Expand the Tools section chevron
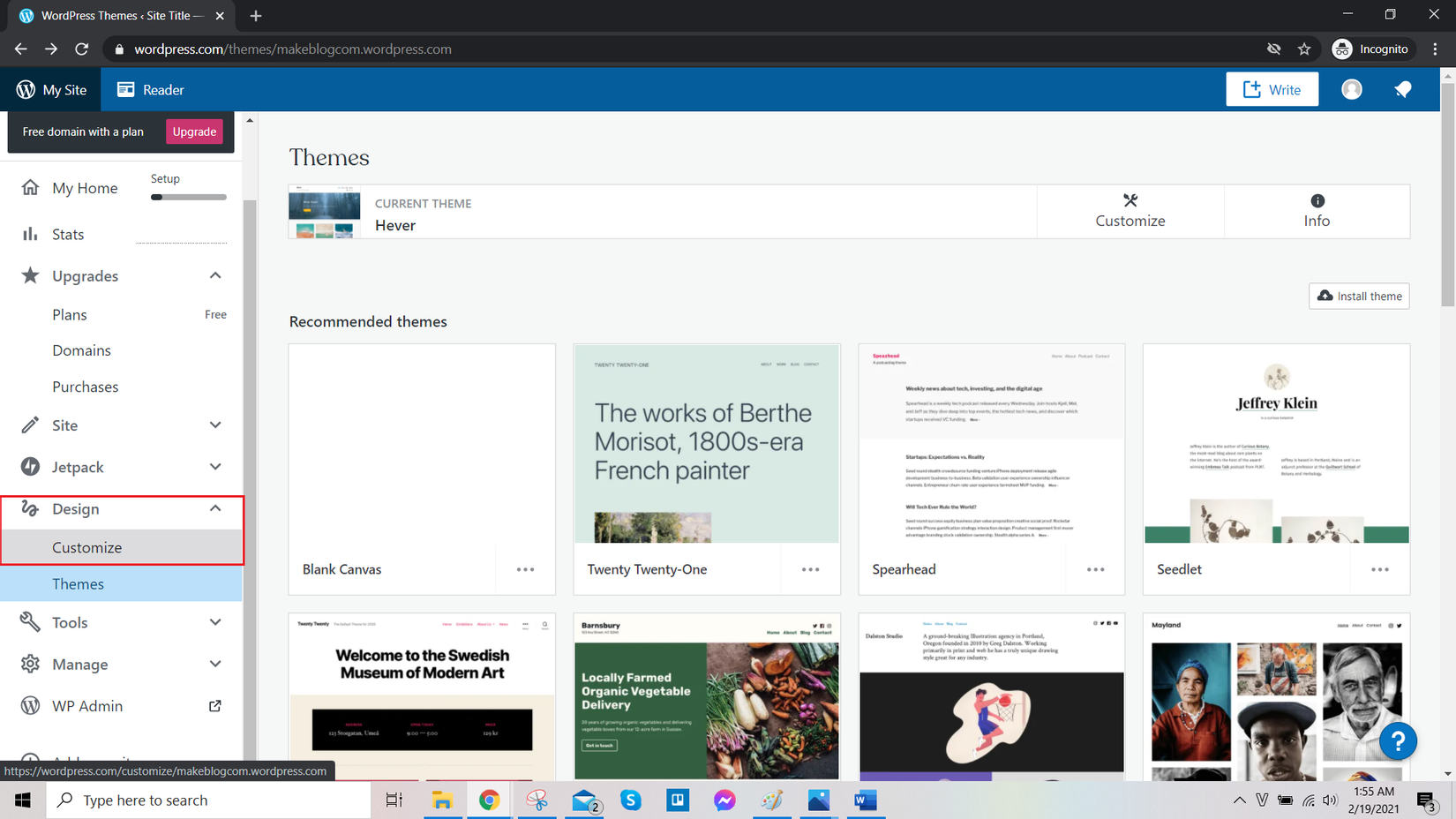 point(215,622)
